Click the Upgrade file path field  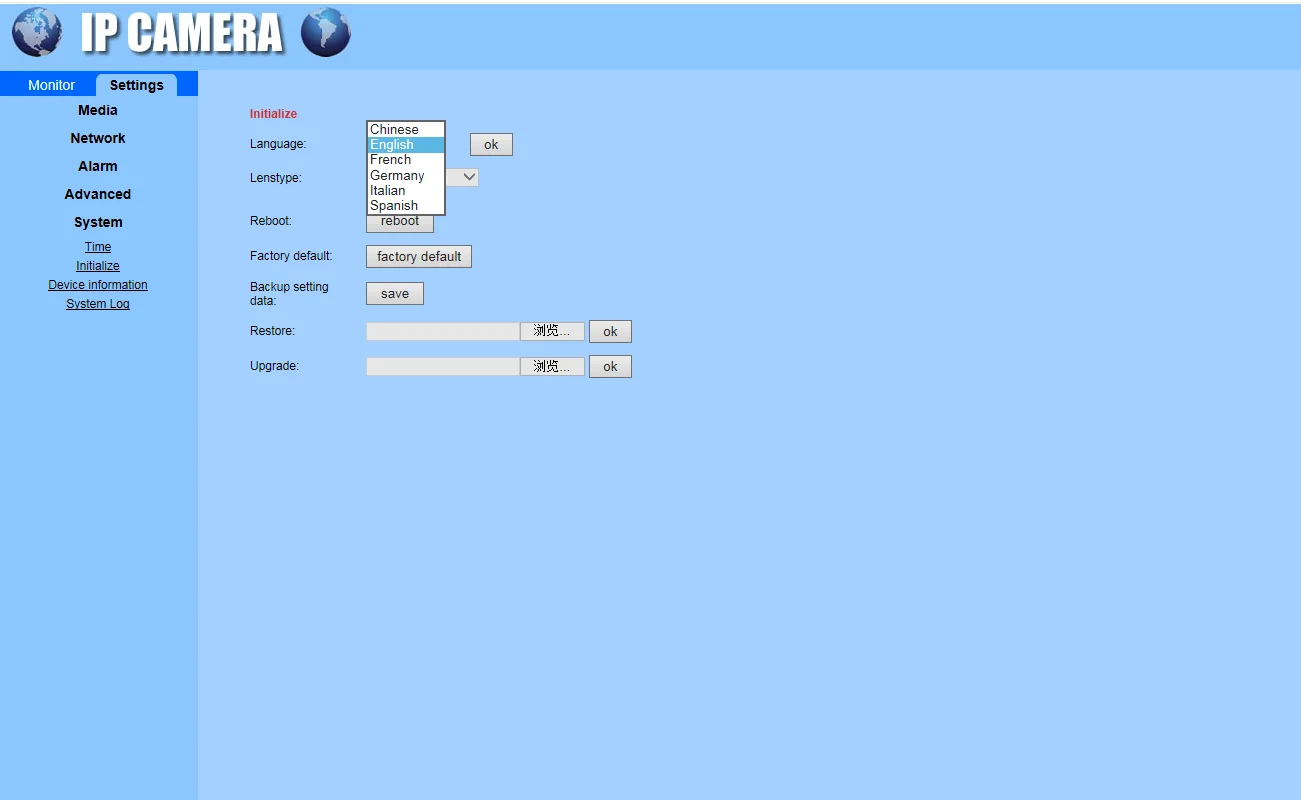[x=443, y=367]
